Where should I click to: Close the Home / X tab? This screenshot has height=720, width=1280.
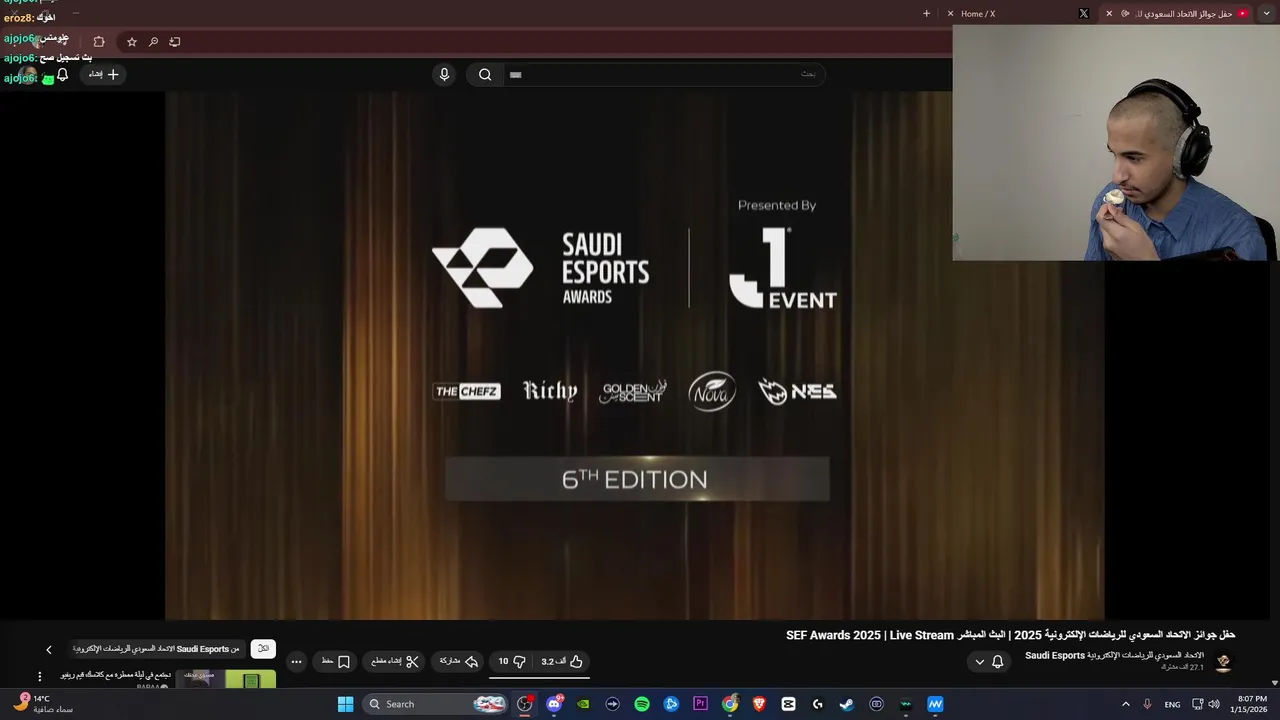(x=950, y=13)
